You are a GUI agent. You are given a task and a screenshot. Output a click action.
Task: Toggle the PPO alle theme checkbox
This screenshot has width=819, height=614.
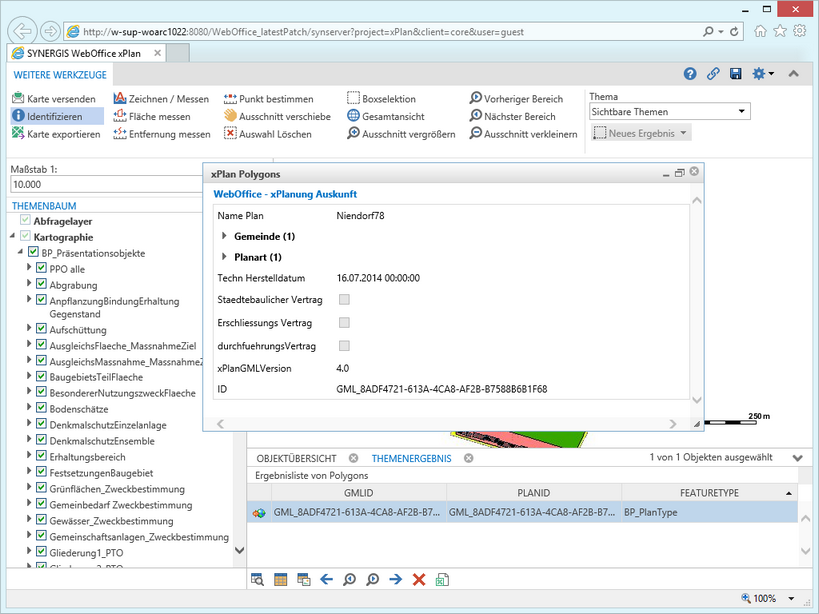pos(40,269)
